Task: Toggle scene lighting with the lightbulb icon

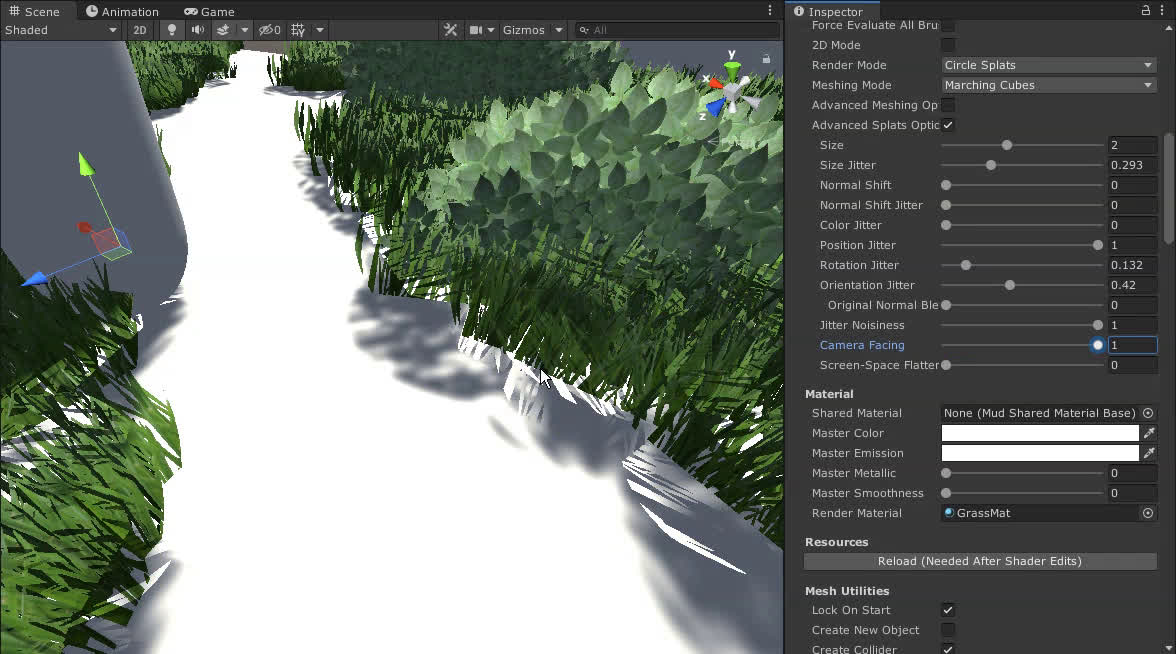Action: tap(171, 30)
